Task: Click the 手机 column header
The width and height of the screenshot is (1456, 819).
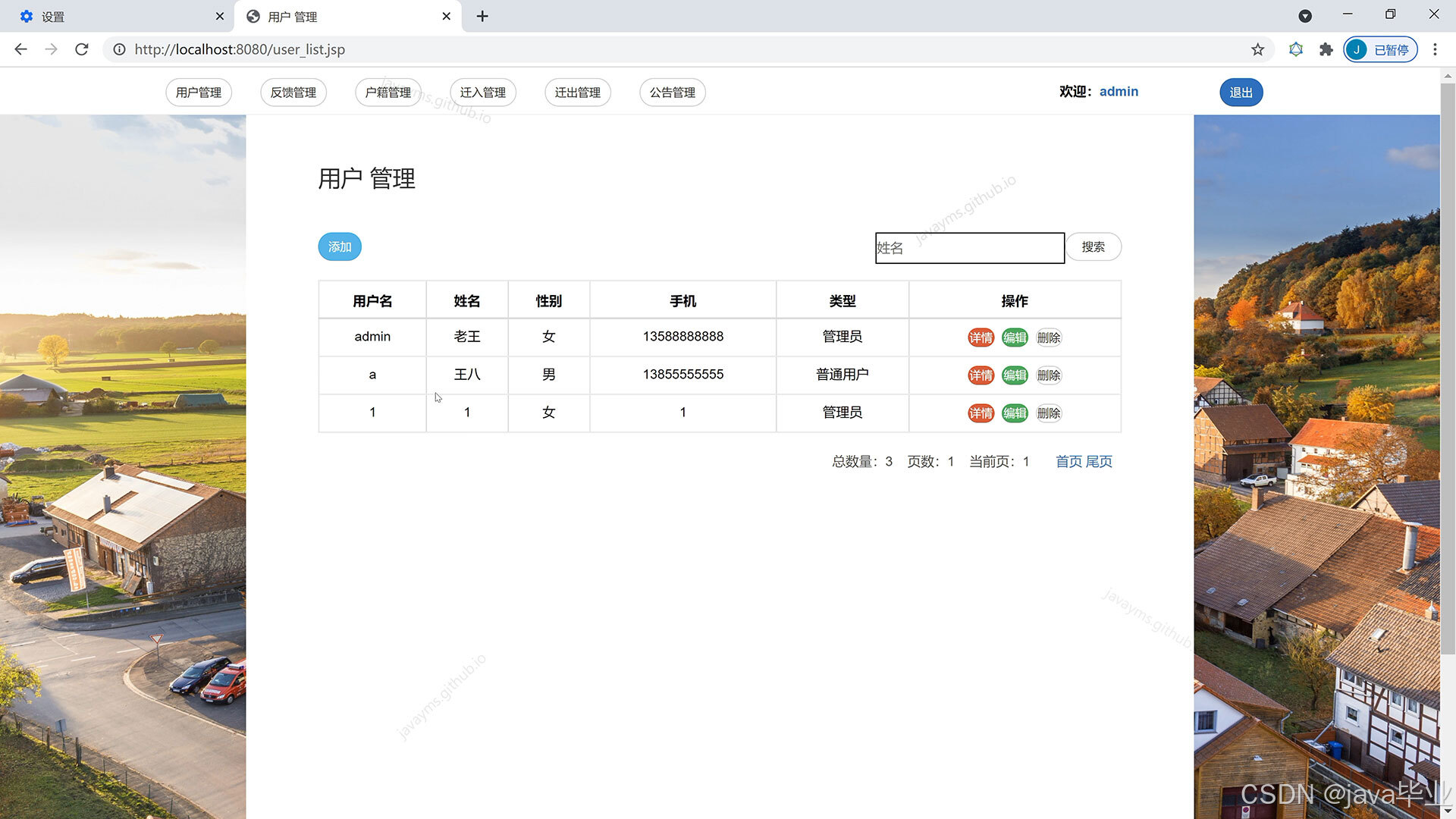Action: pos(682,301)
